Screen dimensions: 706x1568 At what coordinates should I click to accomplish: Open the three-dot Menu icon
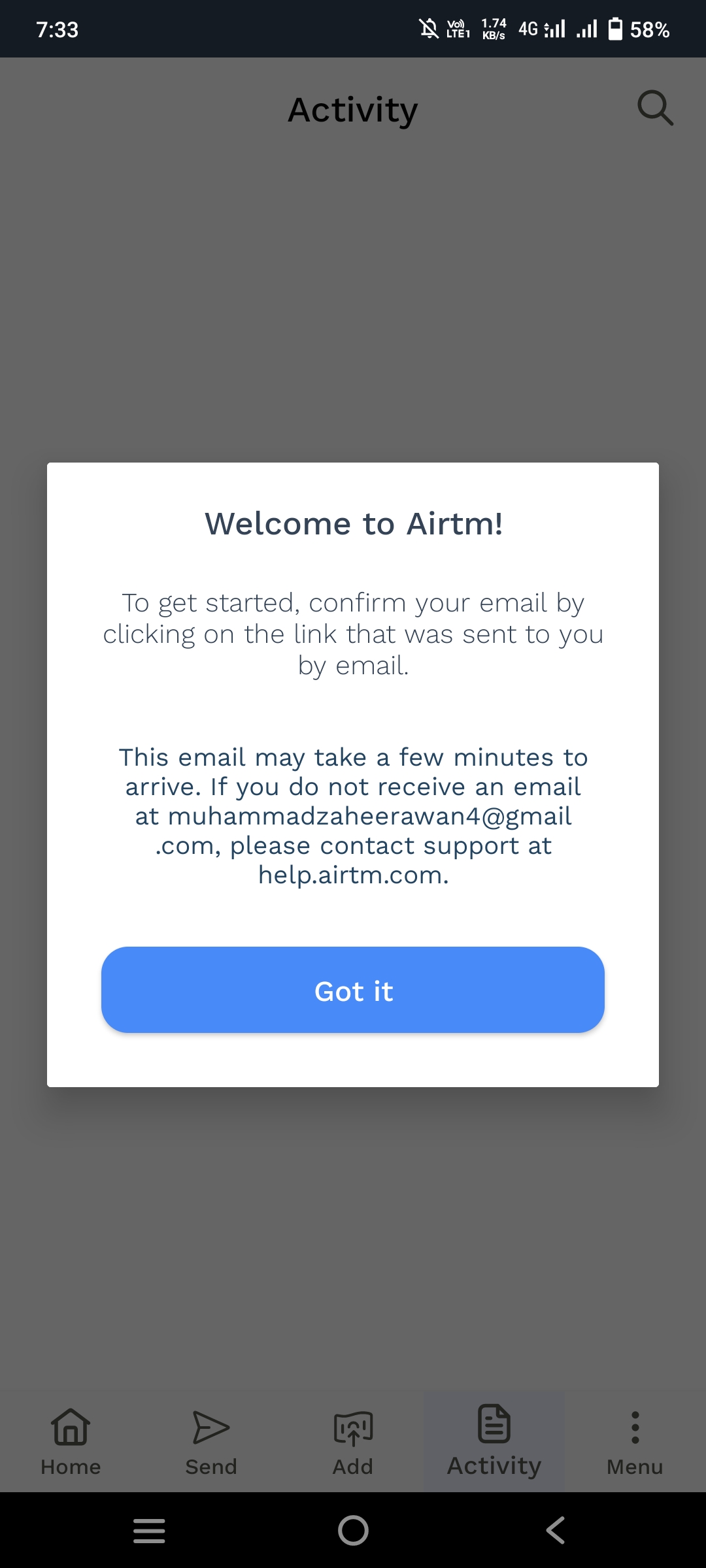click(x=635, y=1428)
